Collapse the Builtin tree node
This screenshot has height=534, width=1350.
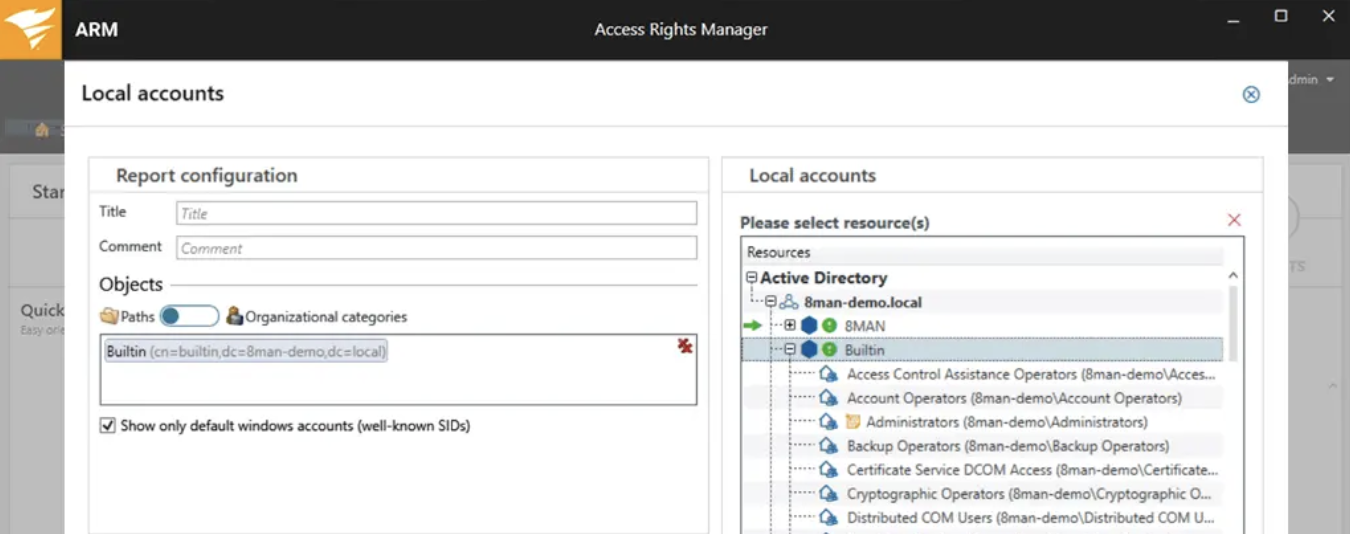pyautogui.click(x=790, y=350)
